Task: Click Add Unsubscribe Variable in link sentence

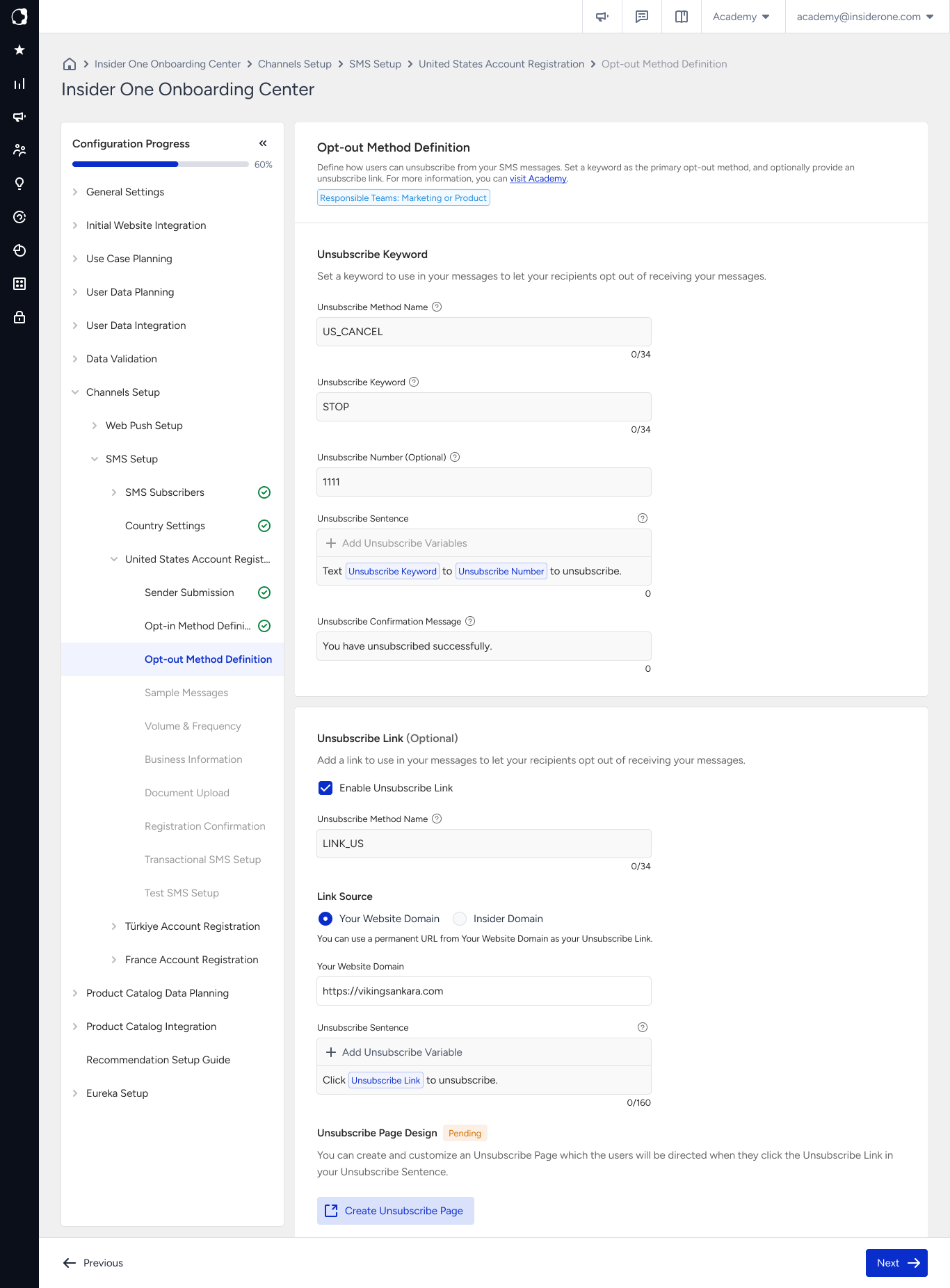Action: [394, 1052]
